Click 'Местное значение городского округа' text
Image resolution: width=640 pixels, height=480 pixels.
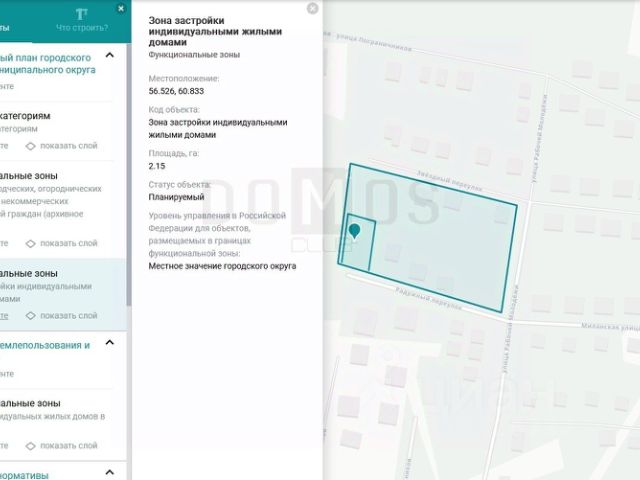point(222,266)
